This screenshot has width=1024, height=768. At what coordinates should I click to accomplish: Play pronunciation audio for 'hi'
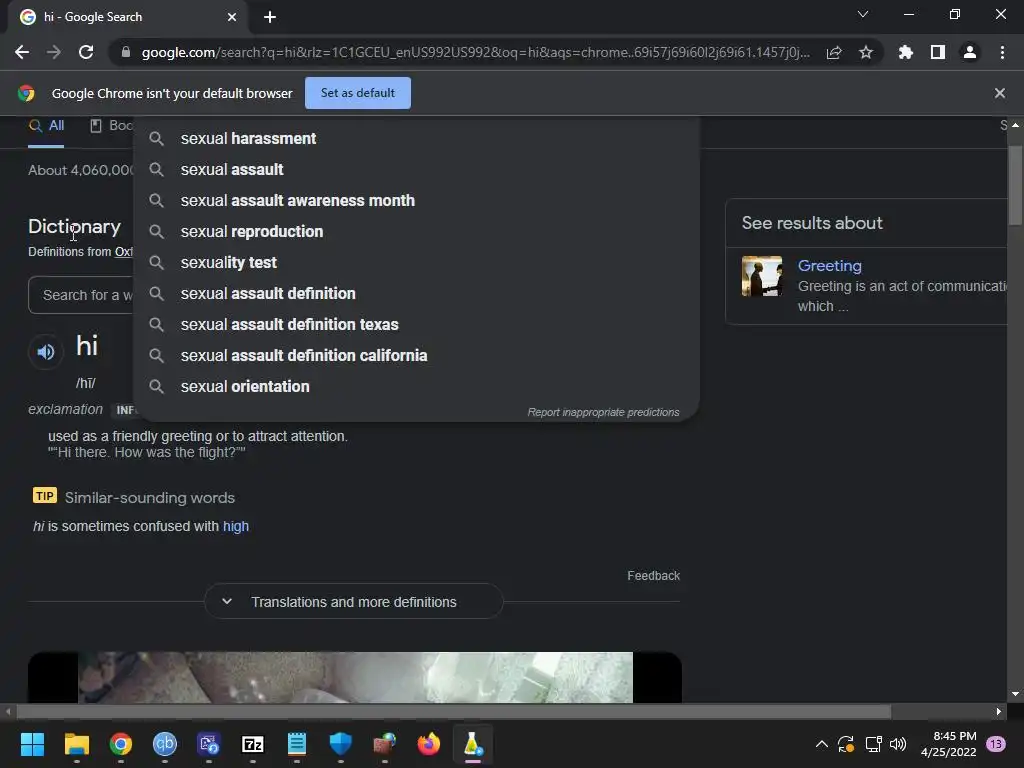point(46,352)
